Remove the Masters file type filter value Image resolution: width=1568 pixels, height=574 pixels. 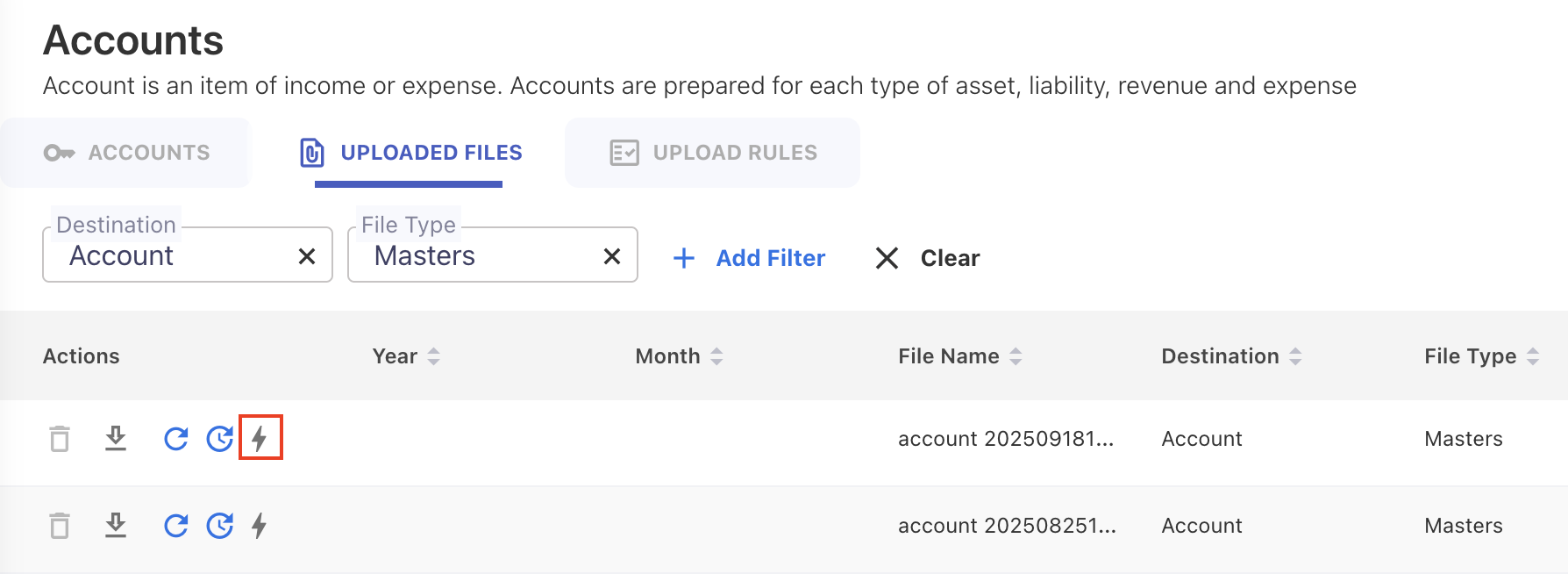point(612,256)
